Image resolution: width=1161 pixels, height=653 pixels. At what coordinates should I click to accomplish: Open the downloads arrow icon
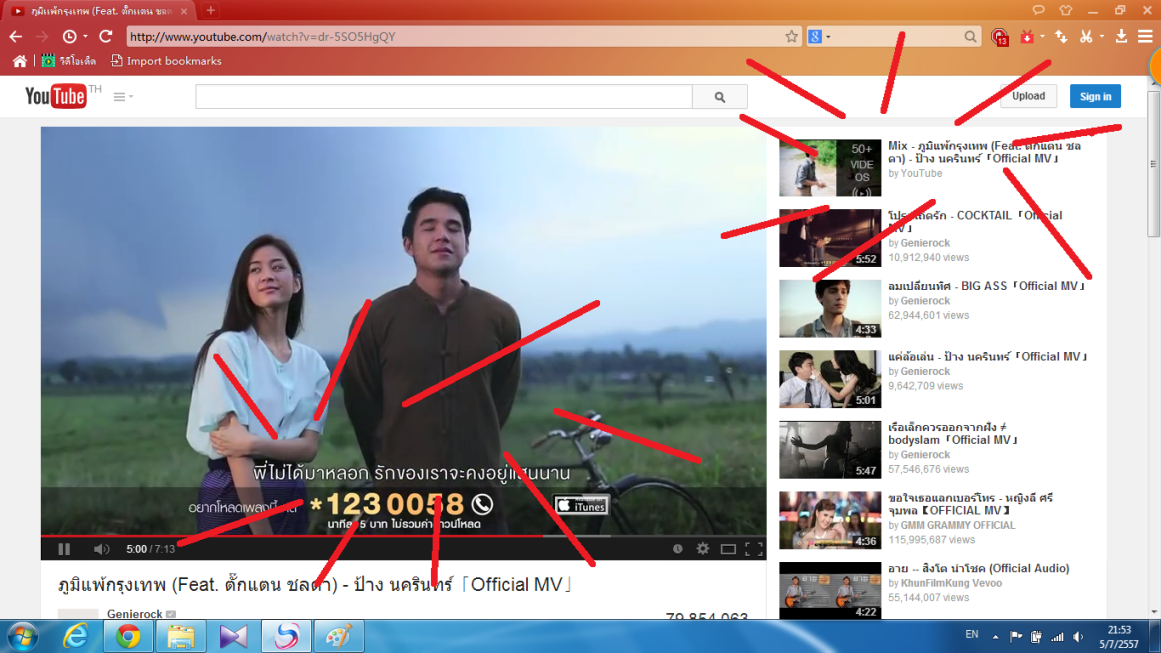click(1121, 36)
